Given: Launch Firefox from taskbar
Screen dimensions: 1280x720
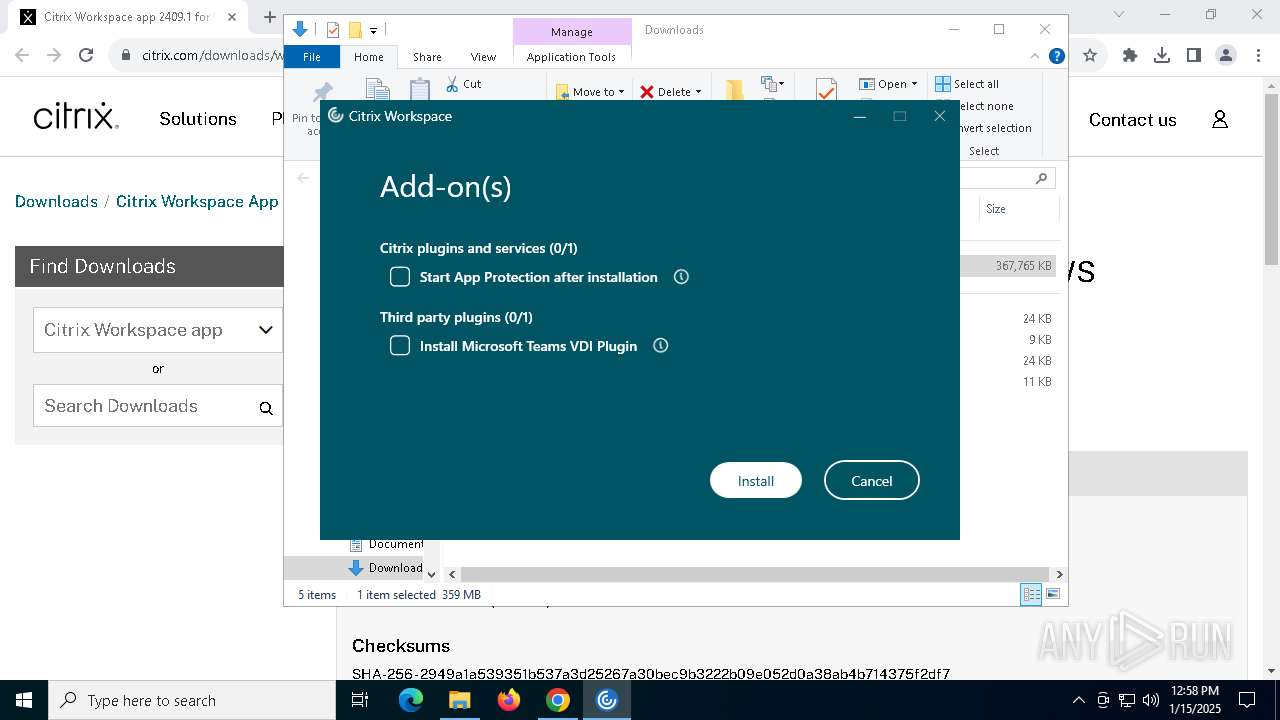Looking at the screenshot, I should pos(509,700).
